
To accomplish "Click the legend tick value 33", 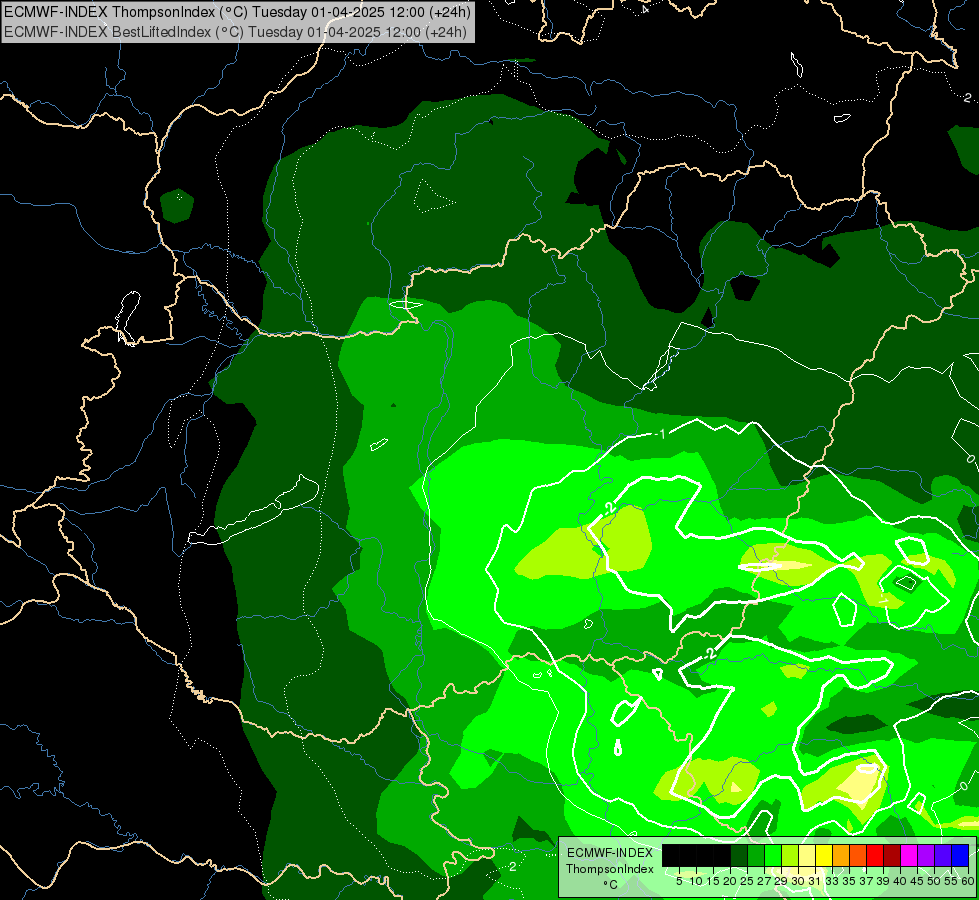I will (832, 881).
